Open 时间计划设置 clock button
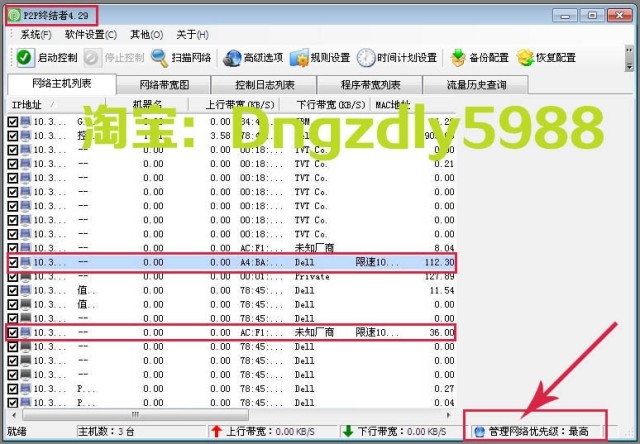This screenshot has width=640, height=444. coord(397,58)
